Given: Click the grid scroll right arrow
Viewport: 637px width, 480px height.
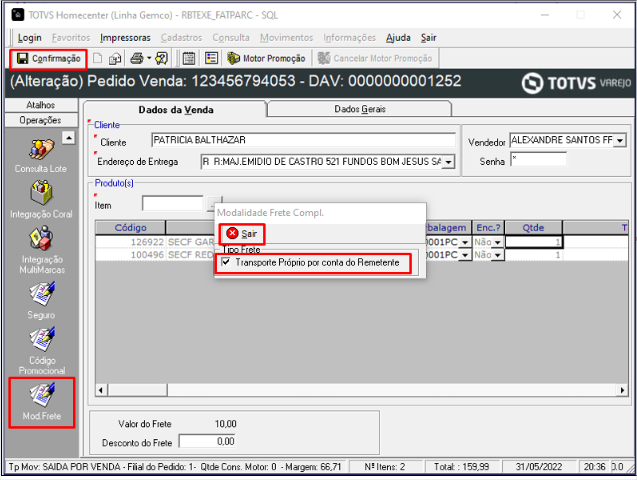Looking at the screenshot, I should (x=622, y=390).
